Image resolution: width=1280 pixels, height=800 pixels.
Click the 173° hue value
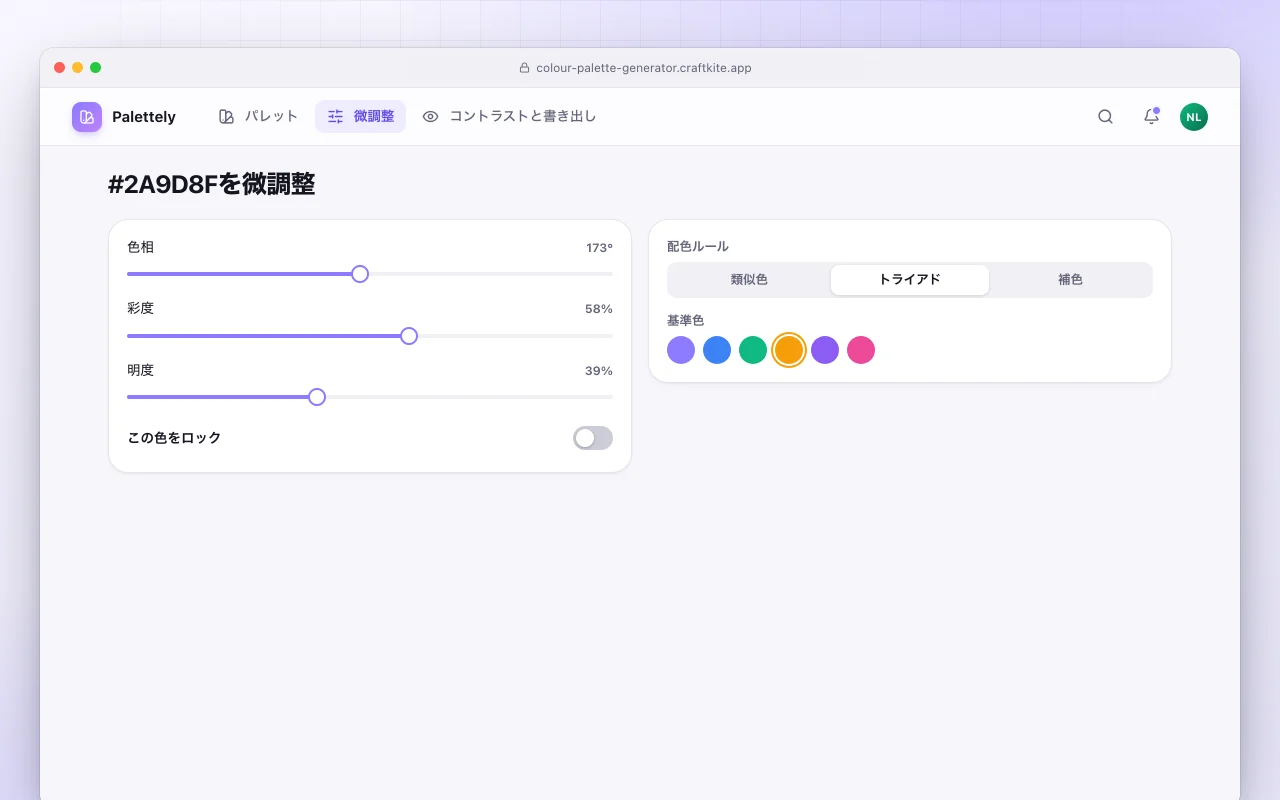pos(600,248)
